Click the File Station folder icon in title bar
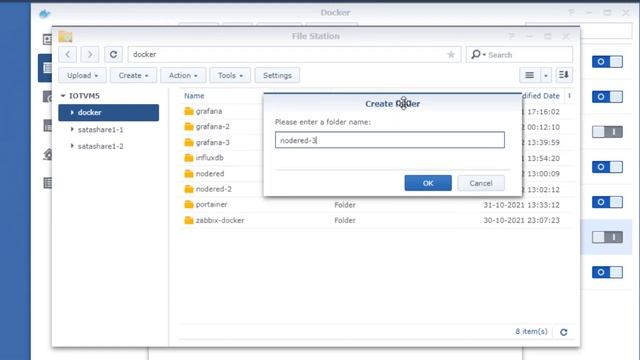This screenshot has width=640, height=360. click(65, 36)
